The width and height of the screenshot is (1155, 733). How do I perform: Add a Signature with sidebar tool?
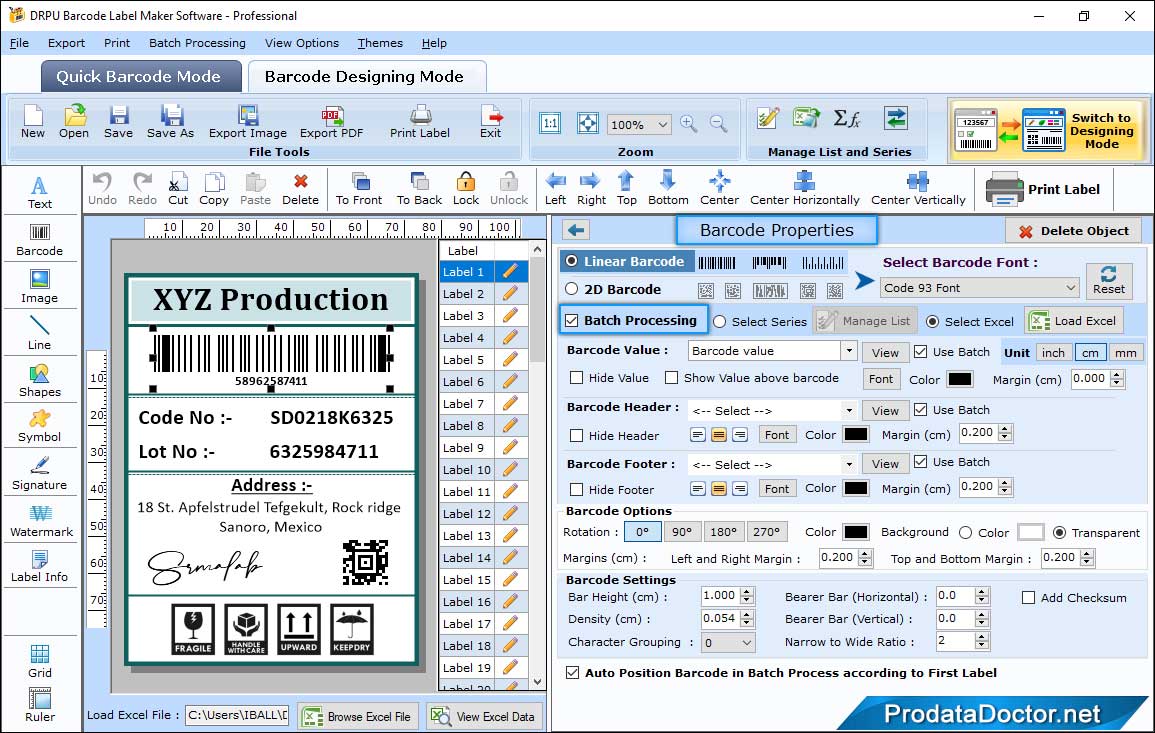click(40, 474)
